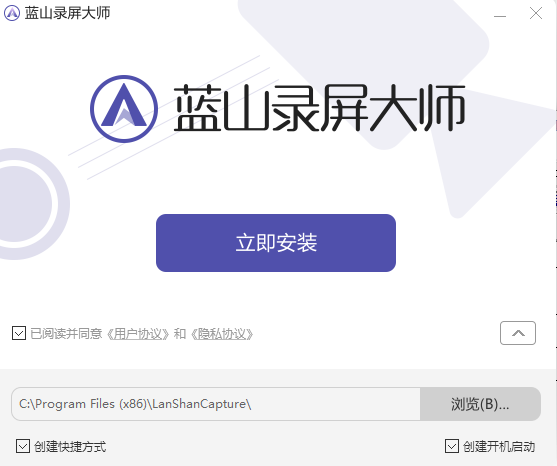This screenshot has height=466, width=557.
Task: Click the C:\Program Files (x86)\LanShanCapture\ path text
Action: [135, 404]
